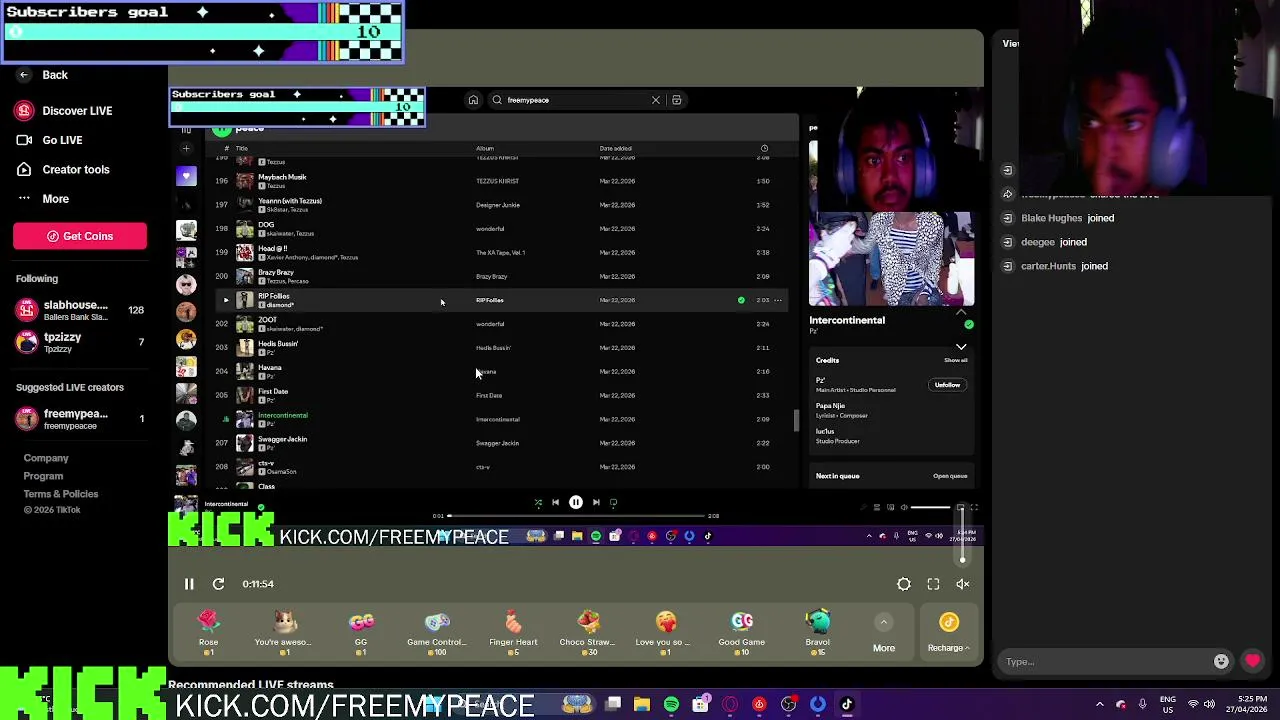Play track RIP Follies

(x=225, y=300)
